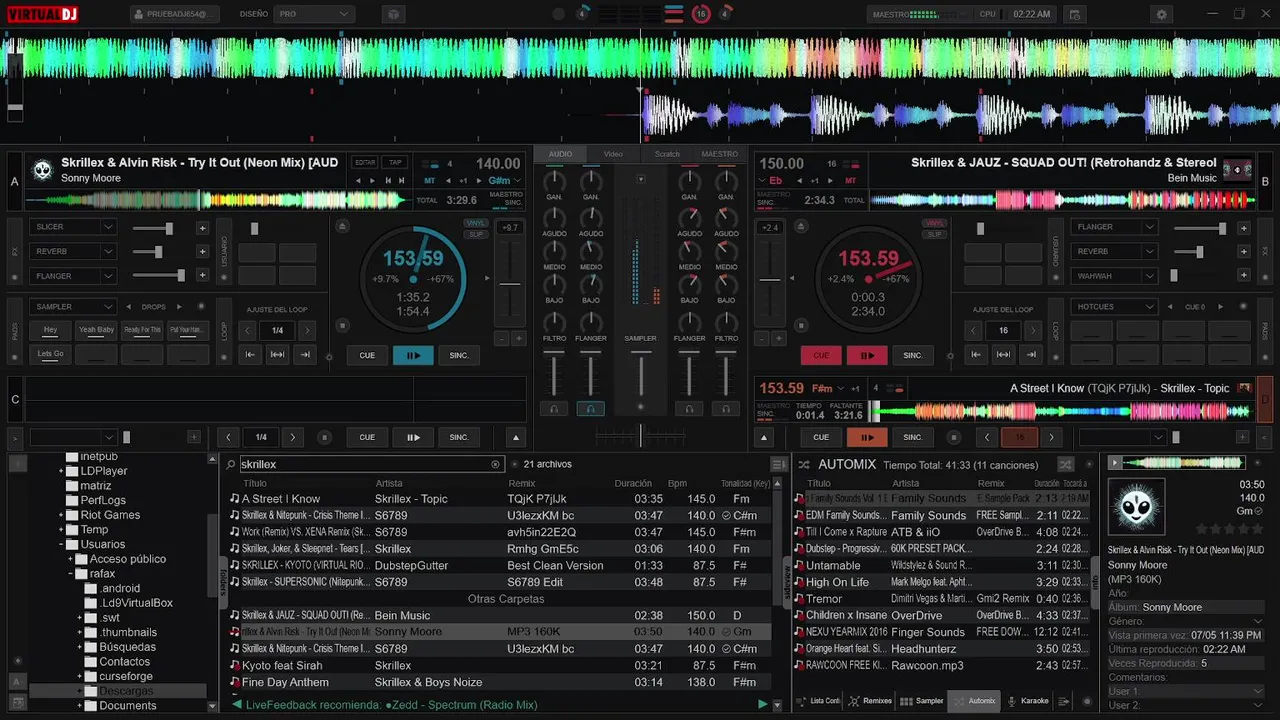Open the HOTCUES pads dropdown
The width and height of the screenshot is (1280, 720).
click(x=1114, y=307)
